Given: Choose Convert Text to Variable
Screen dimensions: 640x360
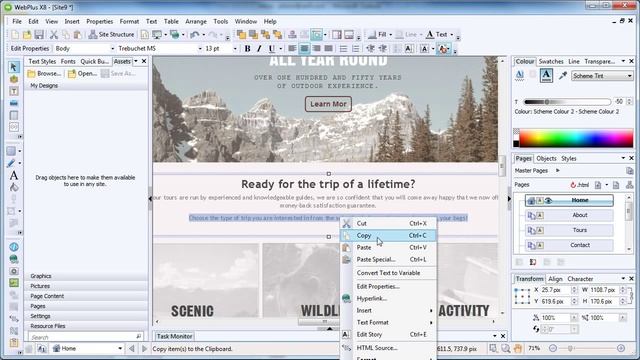Looking at the screenshot, I should (388, 273).
